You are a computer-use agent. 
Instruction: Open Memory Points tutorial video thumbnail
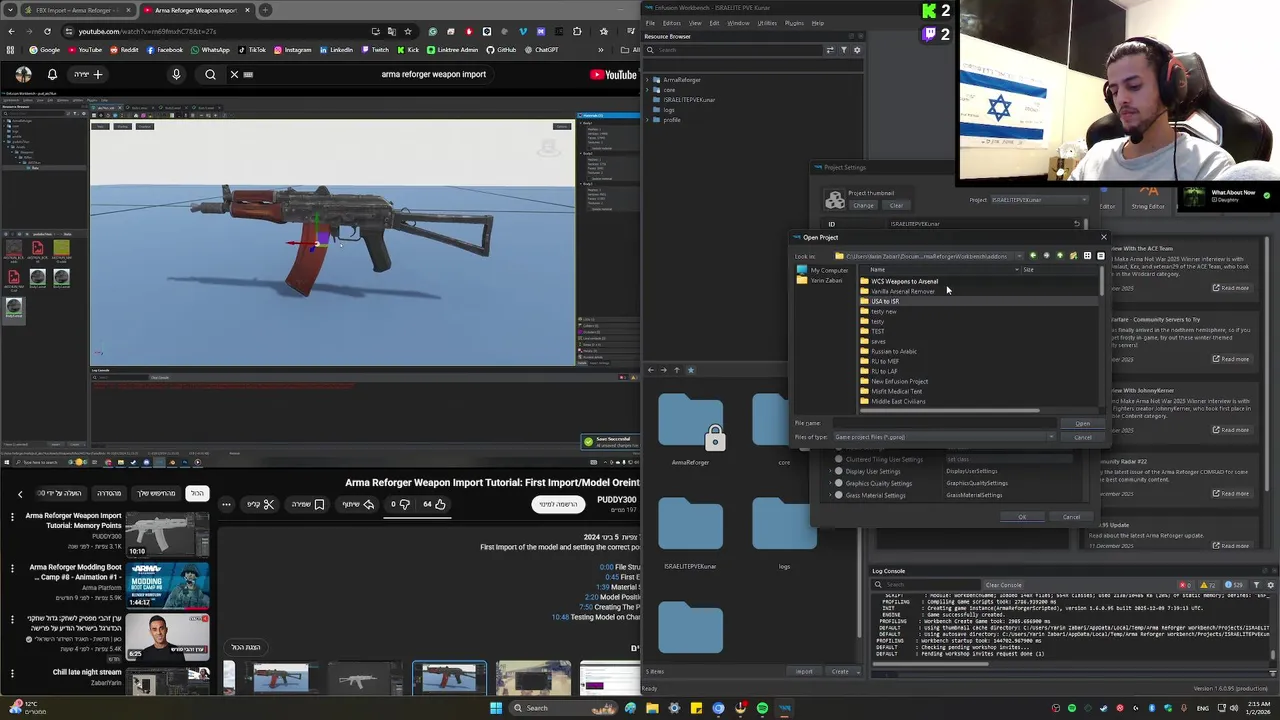click(167, 536)
